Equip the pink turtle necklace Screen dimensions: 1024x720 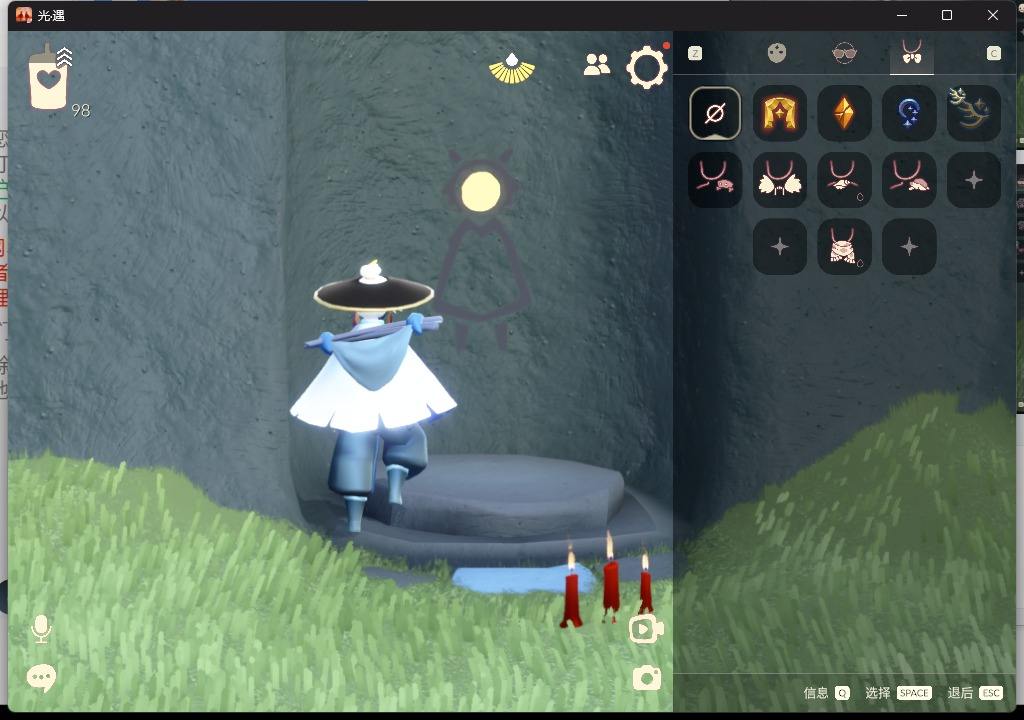pos(908,180)
